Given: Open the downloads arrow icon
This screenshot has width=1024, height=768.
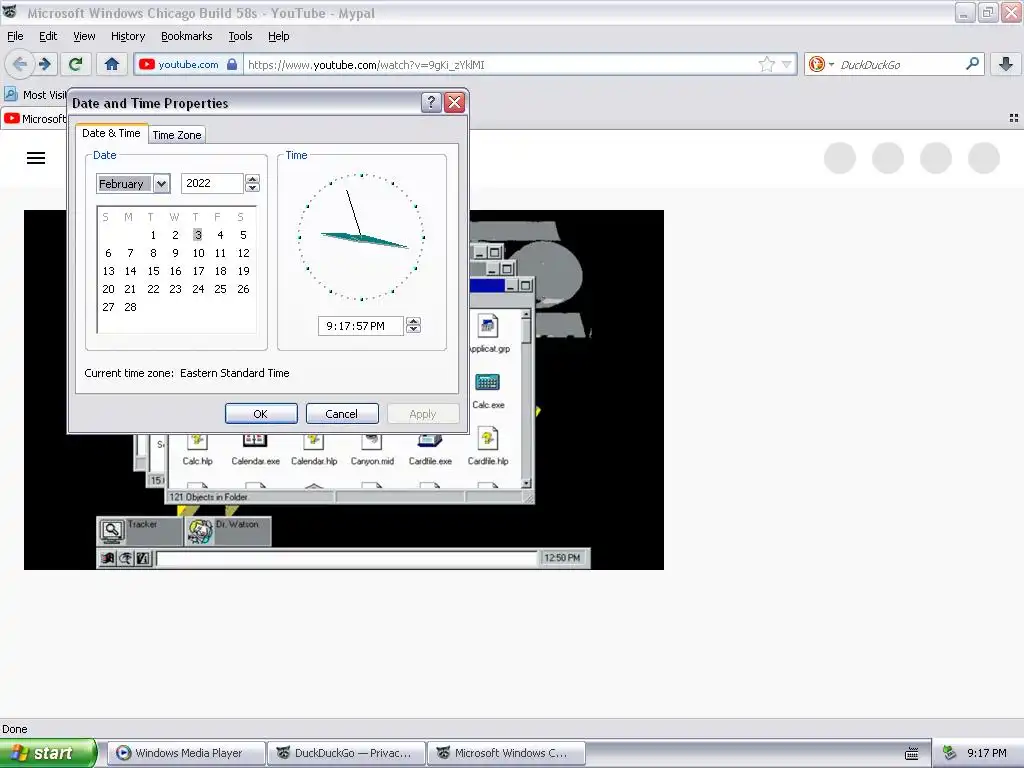Looking at the screenshot, I should pos(1006,64).
